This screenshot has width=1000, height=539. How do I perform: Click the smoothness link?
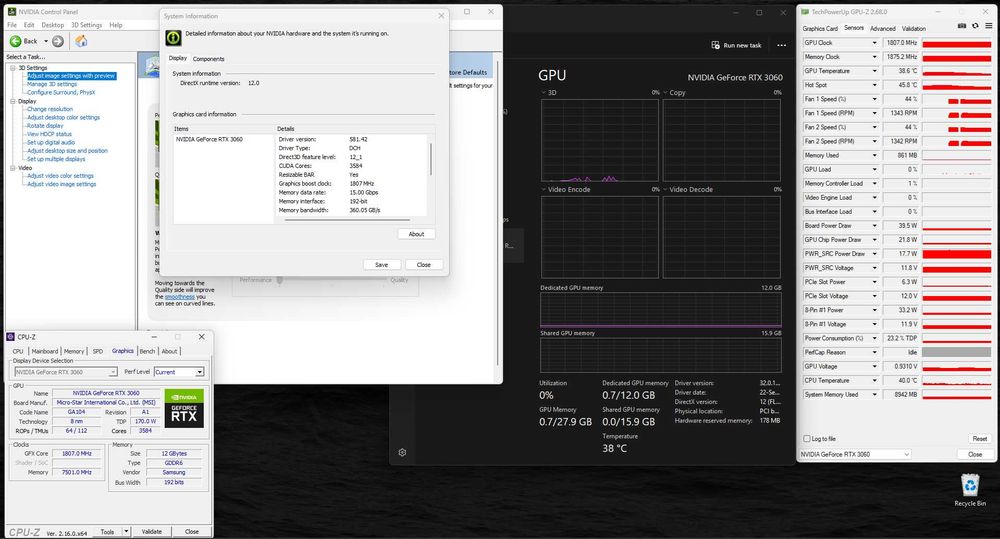[180, 297]
